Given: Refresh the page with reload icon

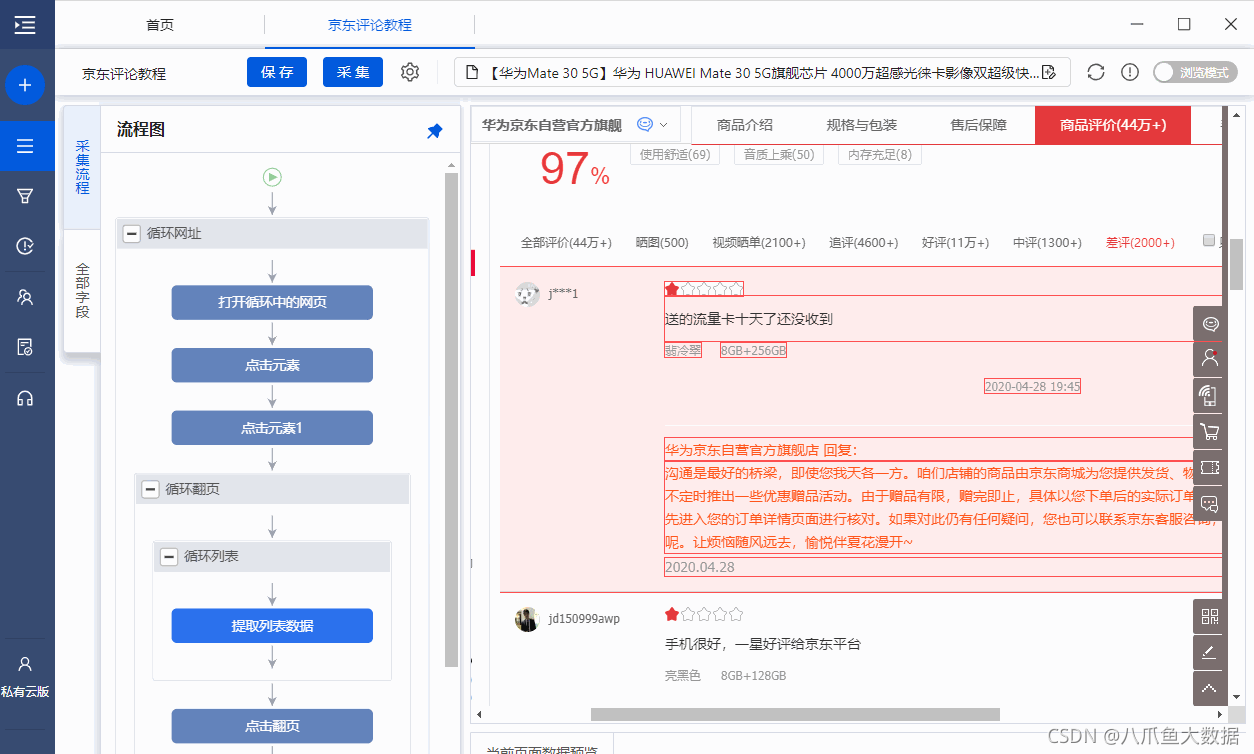Looking at the screenshot, I should [1096, 72].
